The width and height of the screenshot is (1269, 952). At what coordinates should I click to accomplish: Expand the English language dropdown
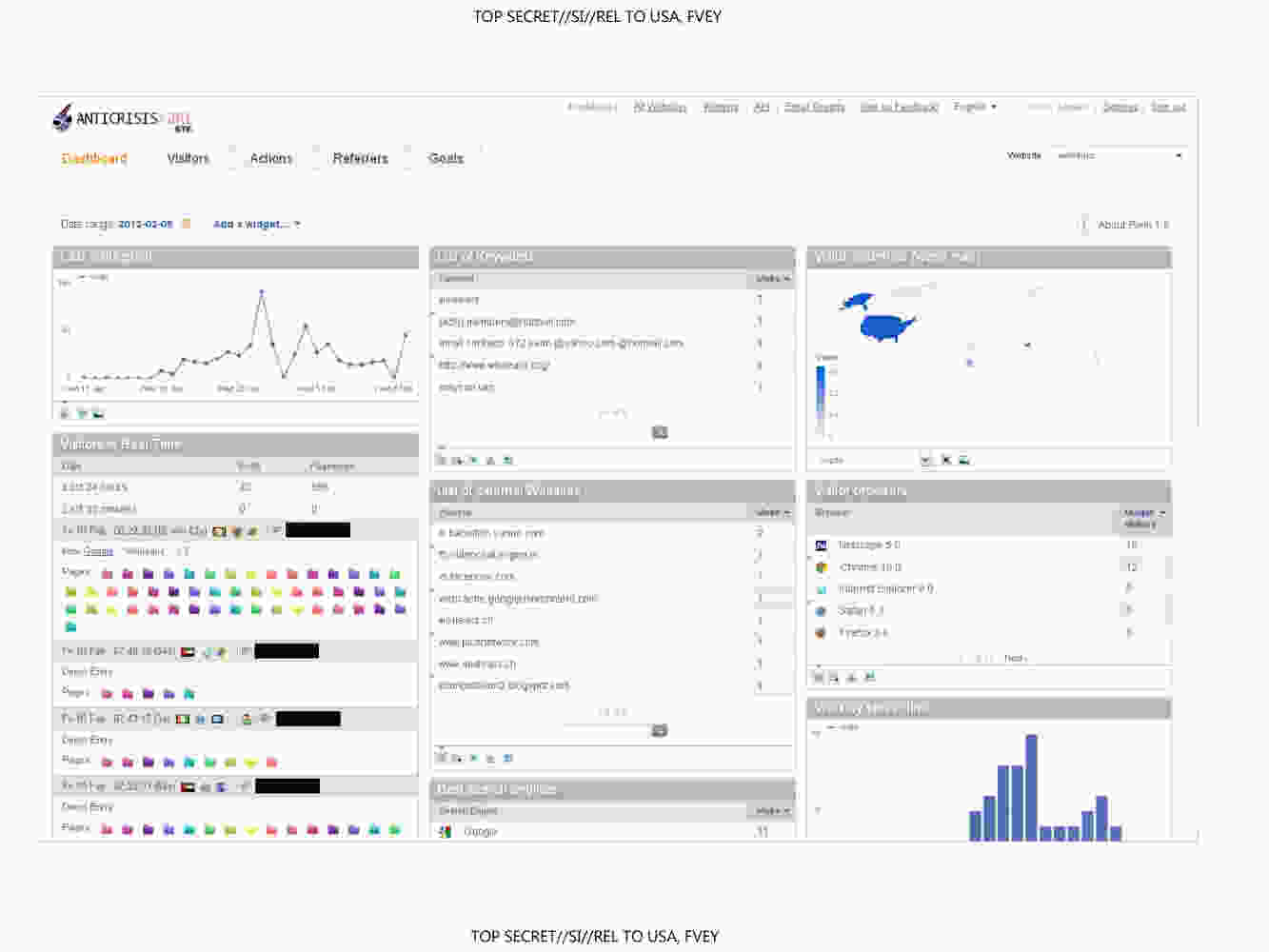[x=975, y=107]
